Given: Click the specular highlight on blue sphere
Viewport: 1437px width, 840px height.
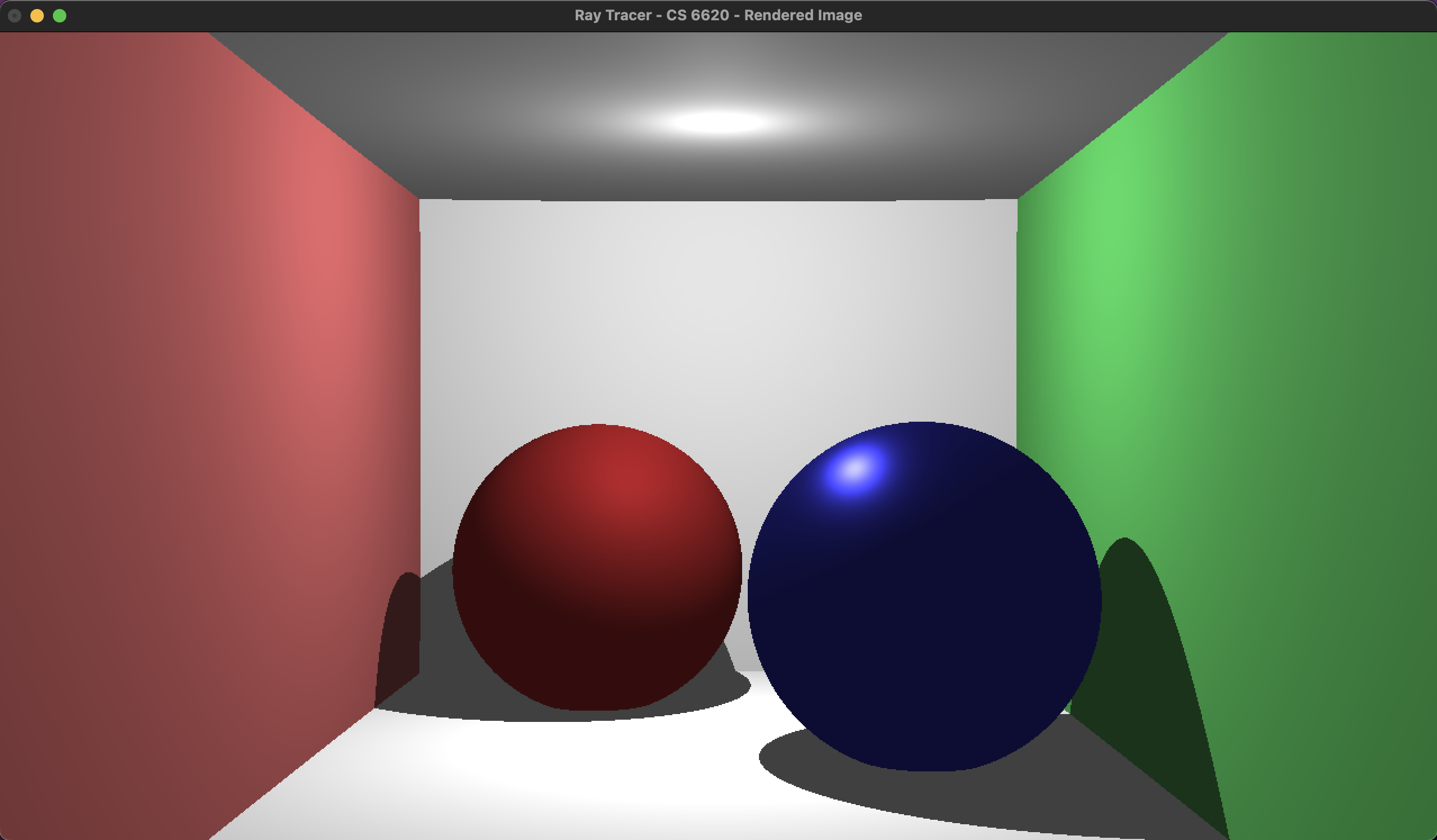Looking at the screenshot, I should pos(854,469).
